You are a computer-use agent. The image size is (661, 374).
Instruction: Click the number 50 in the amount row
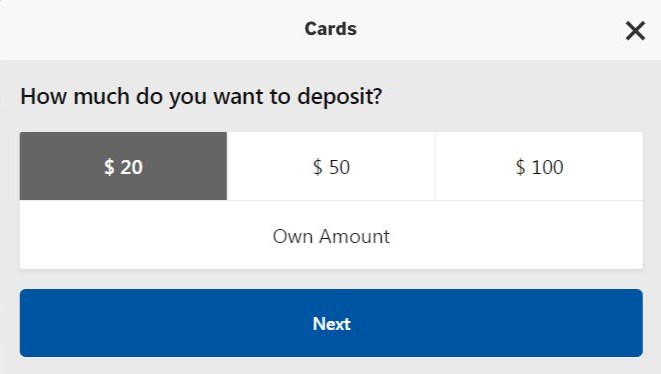point(339,167)
